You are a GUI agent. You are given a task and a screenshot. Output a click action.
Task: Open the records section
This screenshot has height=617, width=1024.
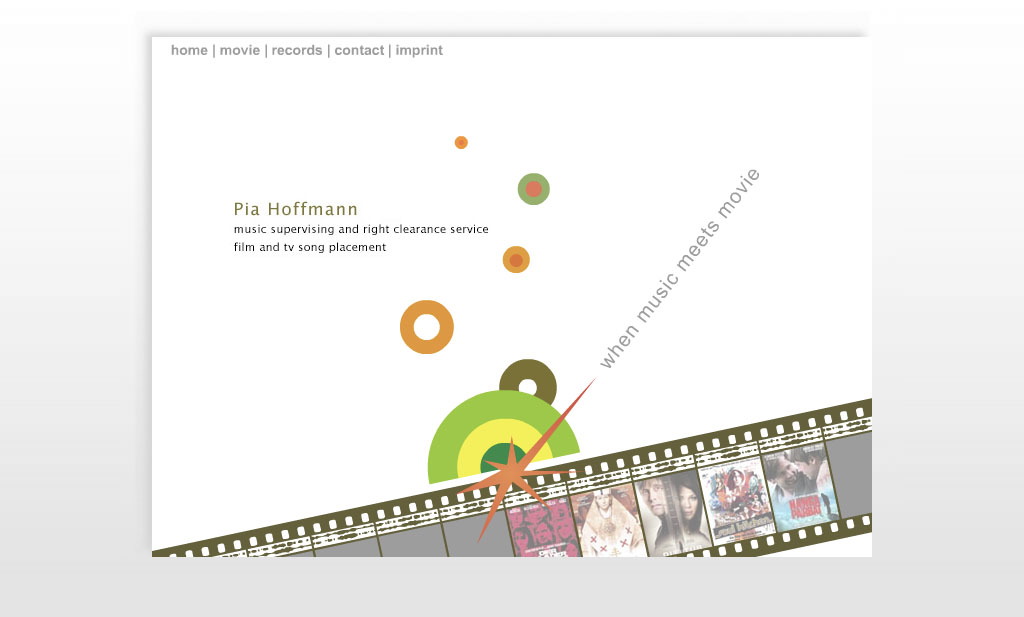point(296,50)
